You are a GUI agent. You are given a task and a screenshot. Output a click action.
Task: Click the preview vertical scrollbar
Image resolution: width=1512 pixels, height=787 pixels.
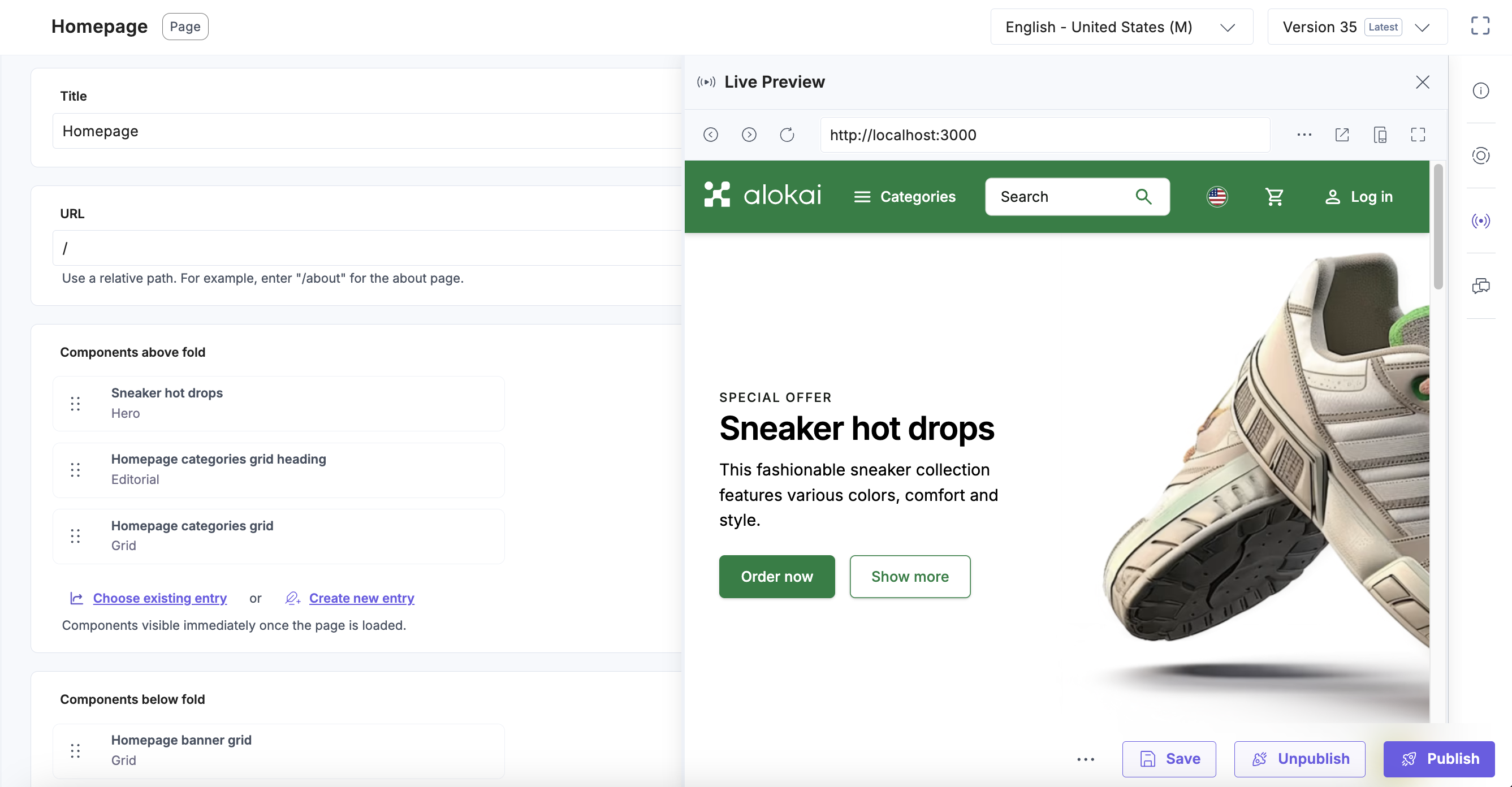pos(1437,227)
